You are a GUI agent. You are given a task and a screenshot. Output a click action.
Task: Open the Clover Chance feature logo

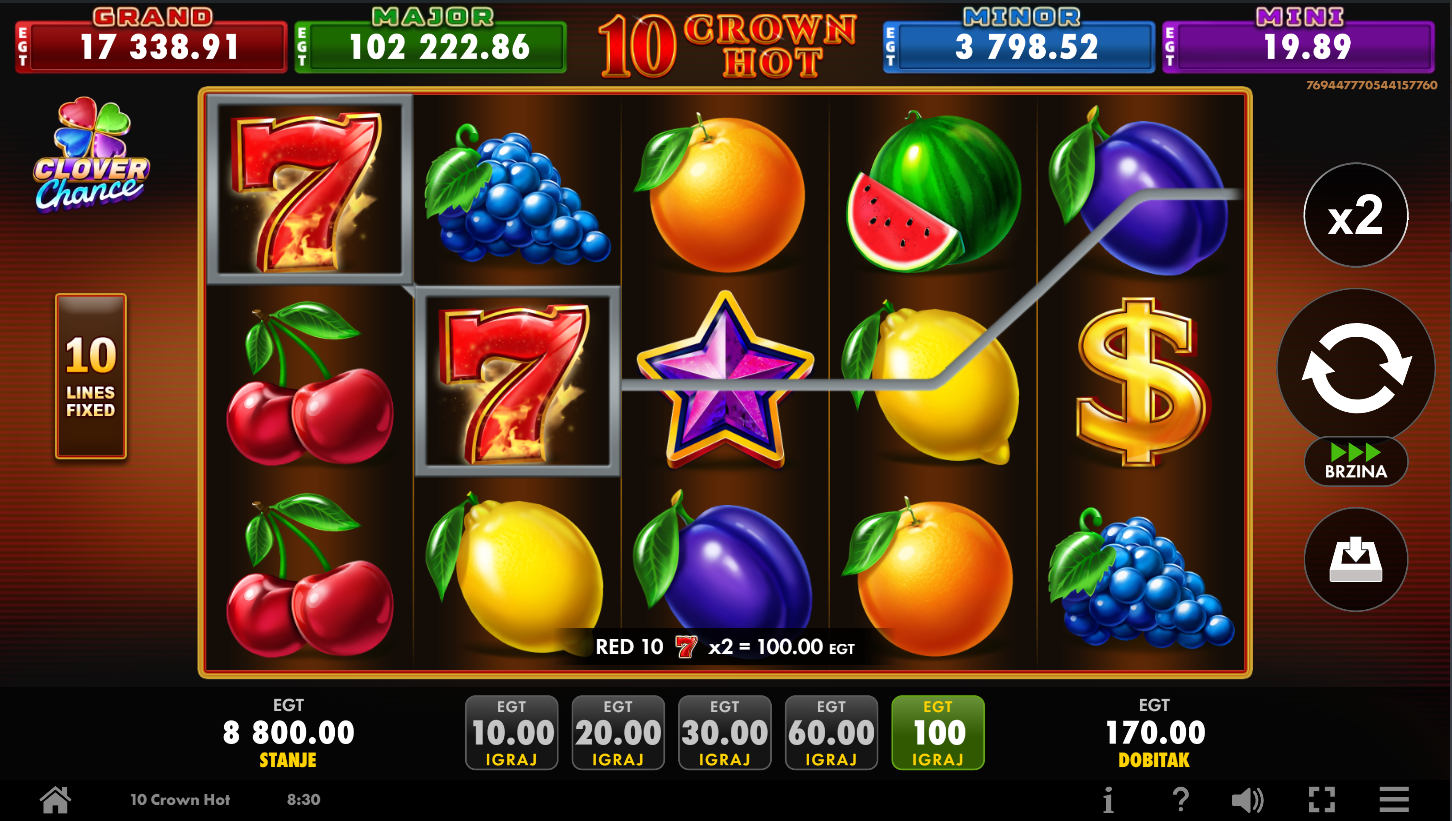pos(91,156)
